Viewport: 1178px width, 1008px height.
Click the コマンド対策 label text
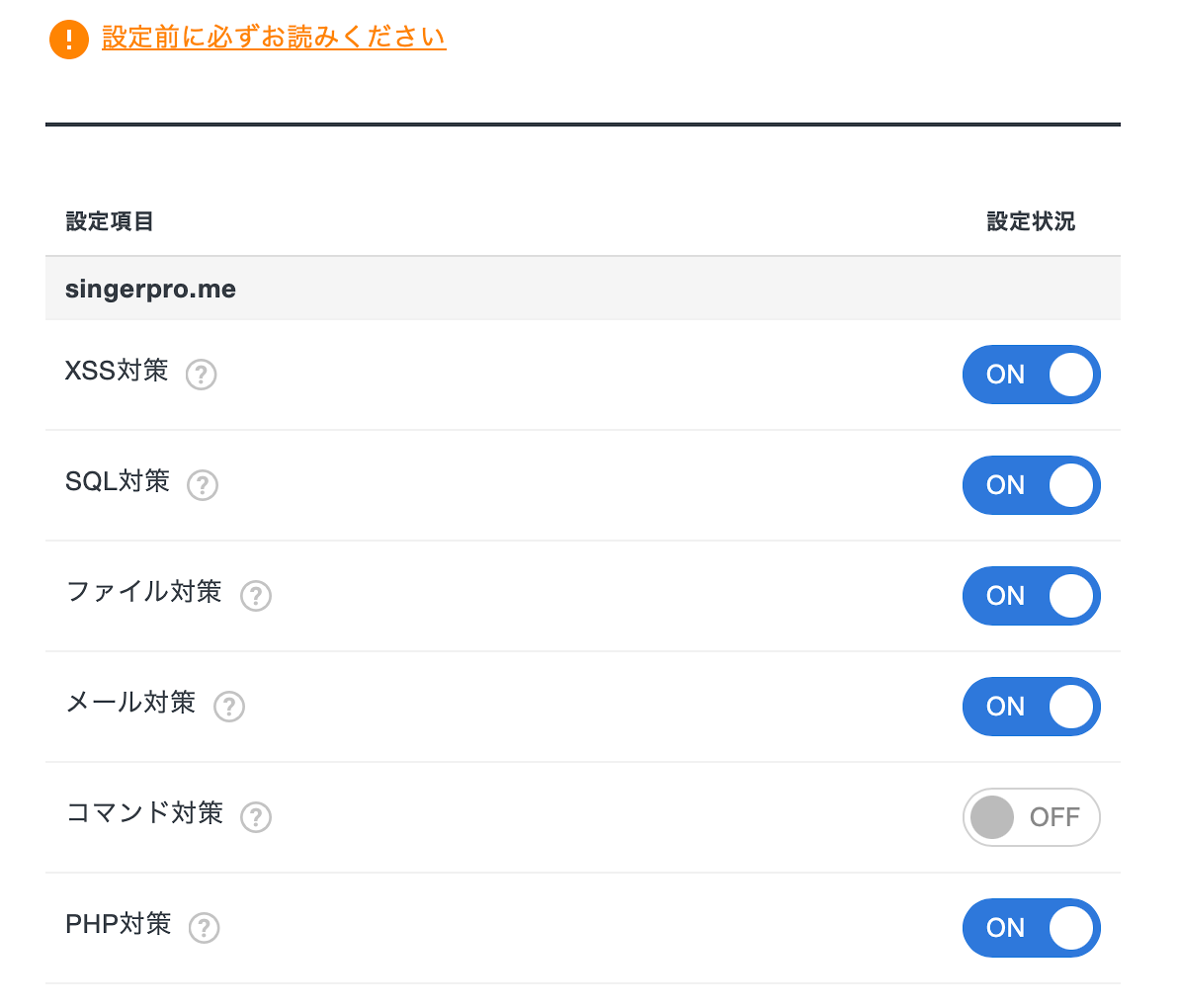144,813
